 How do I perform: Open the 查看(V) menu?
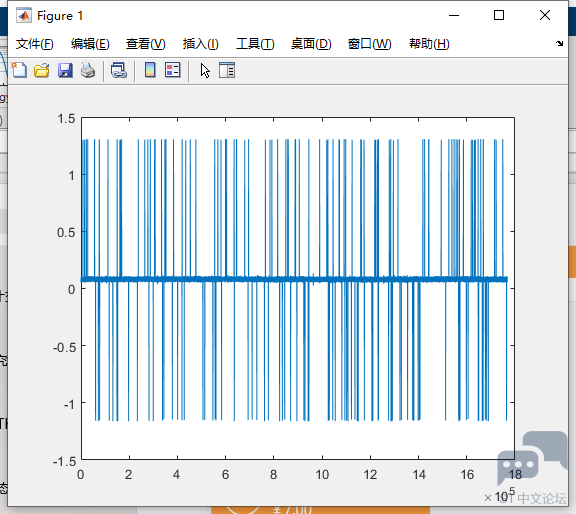(x=145, y=44)
